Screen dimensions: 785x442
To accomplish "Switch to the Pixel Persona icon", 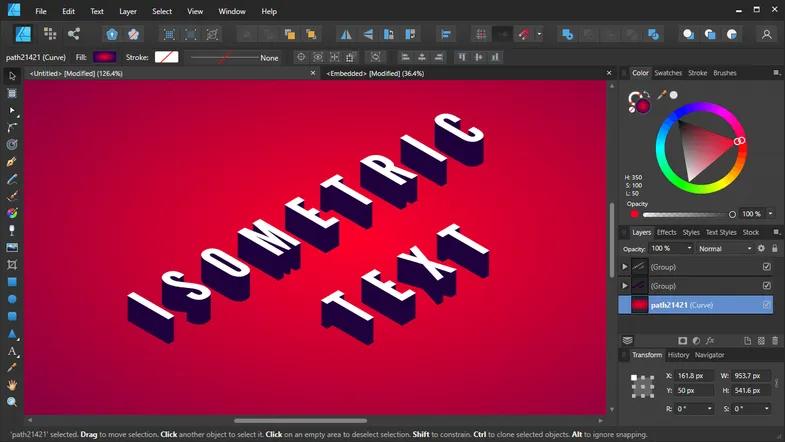I will pos(50,34).
